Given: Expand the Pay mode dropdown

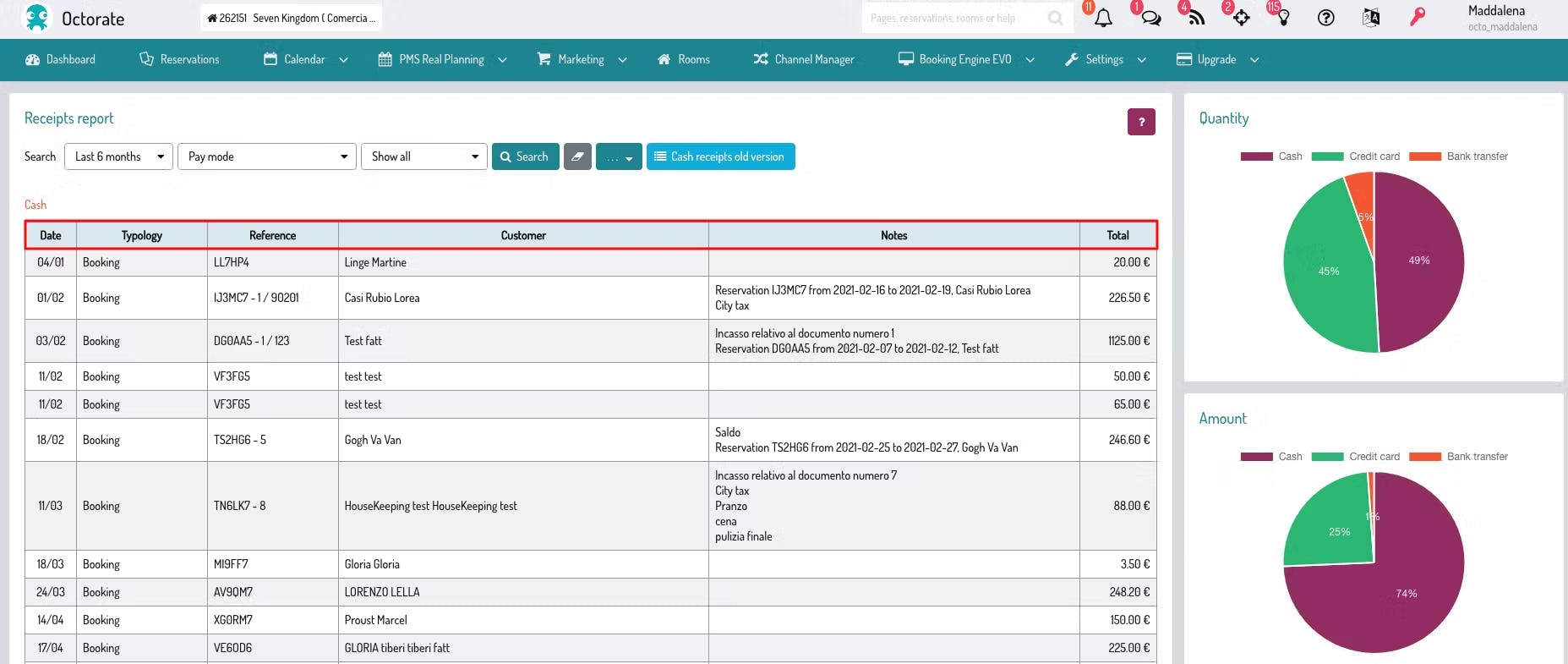Looking at the screenshot, I should point(267,156).
